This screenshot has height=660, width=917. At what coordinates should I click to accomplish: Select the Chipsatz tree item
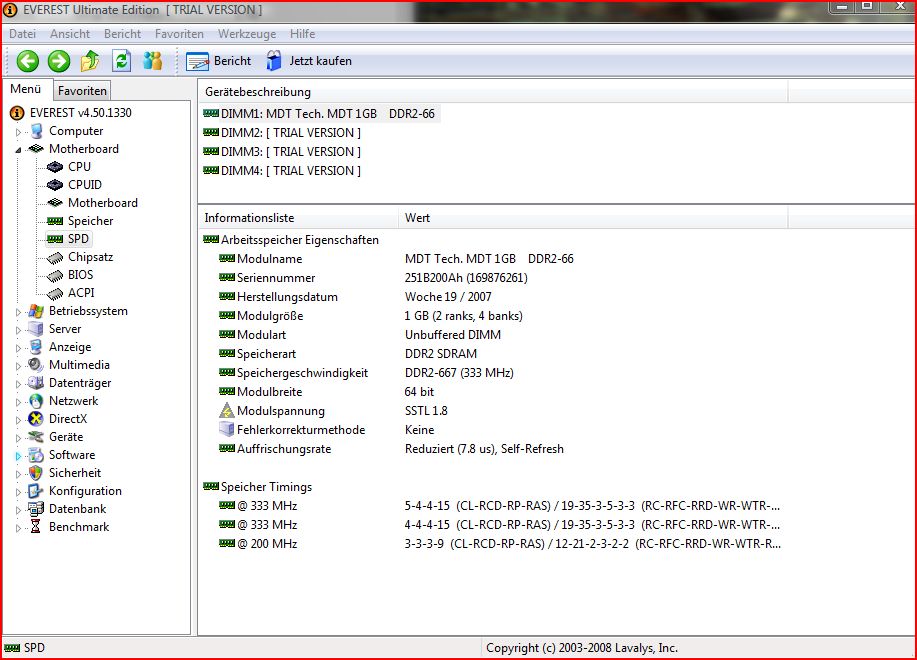(91, 257)
